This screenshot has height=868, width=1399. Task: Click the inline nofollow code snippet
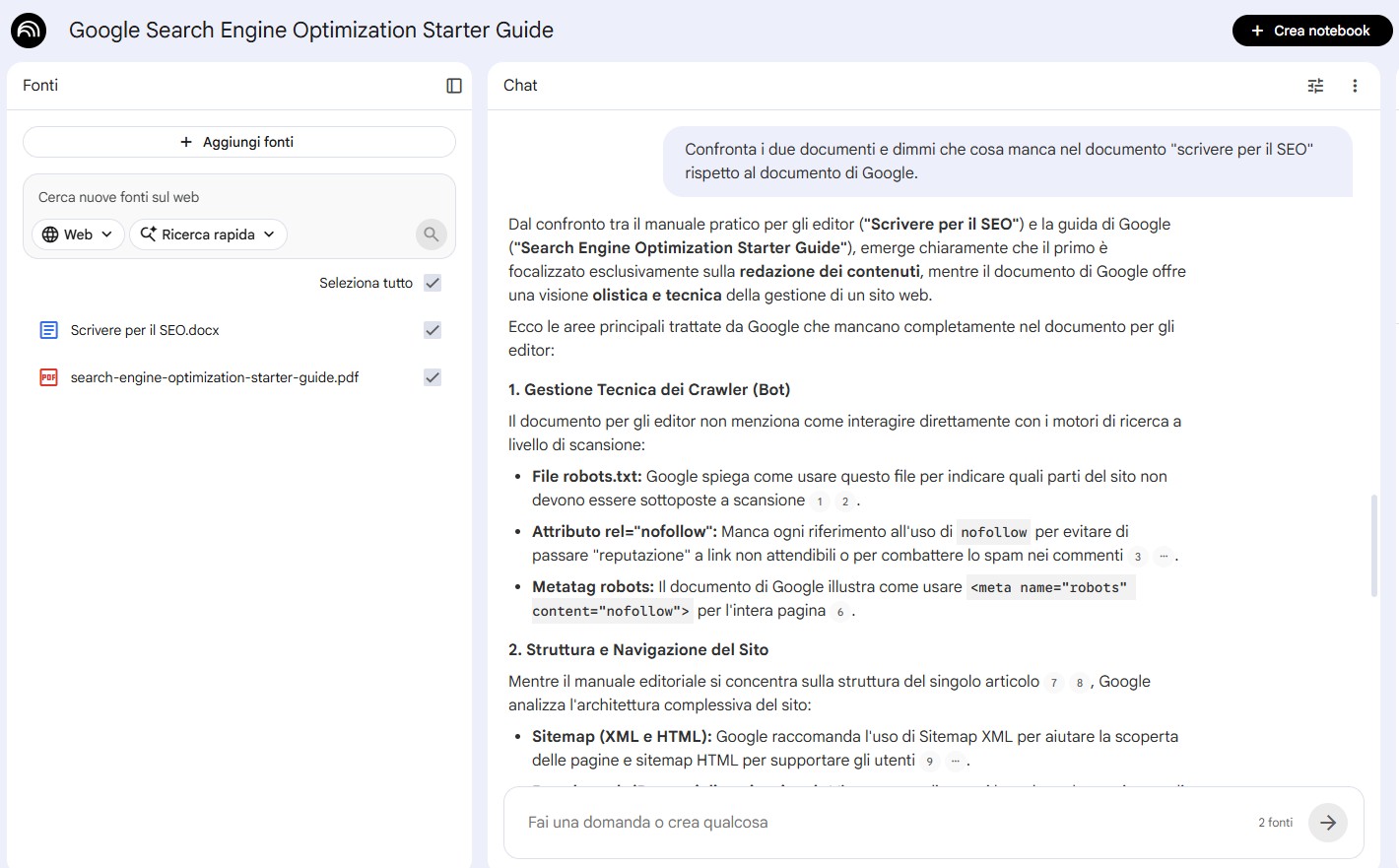[x=994, y=532]
